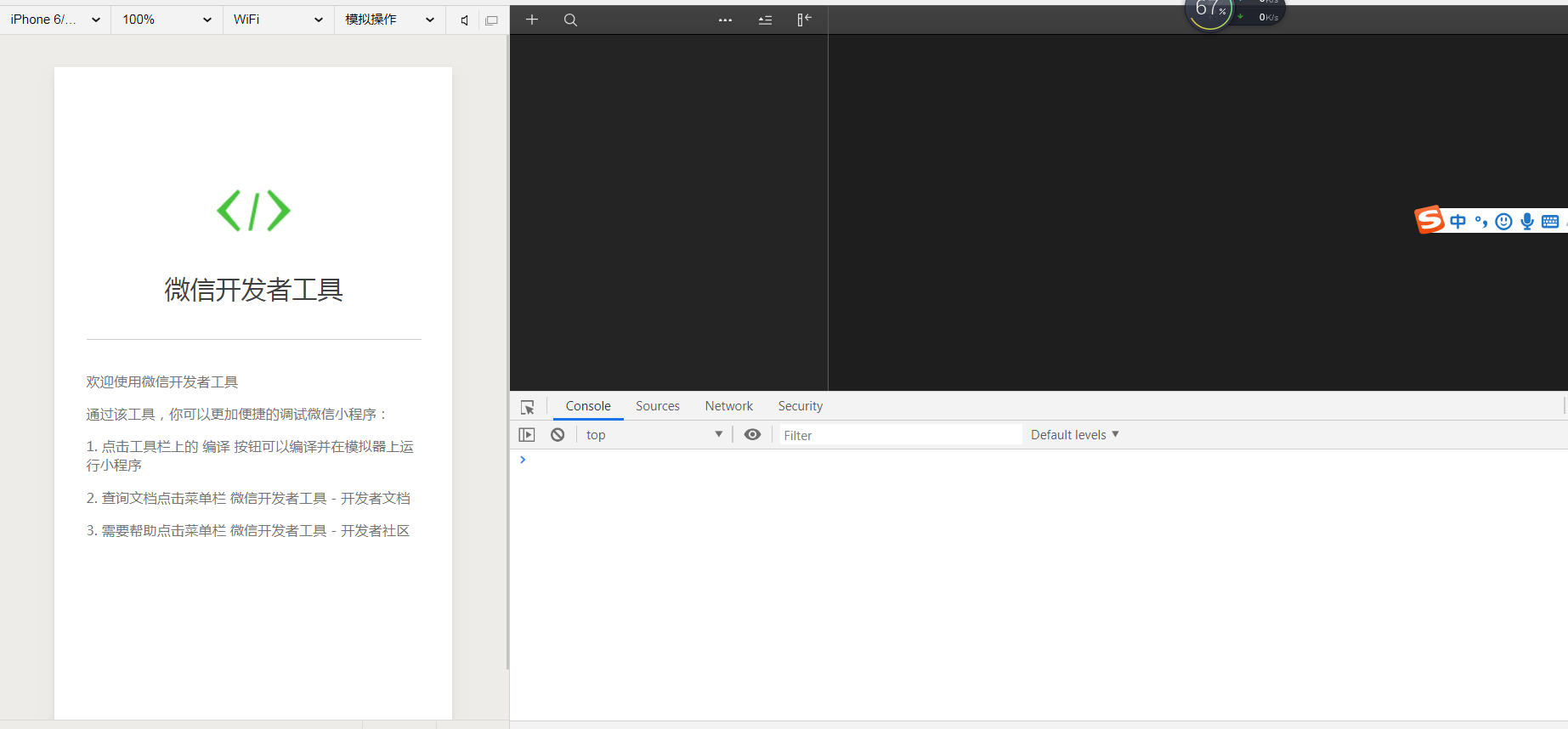This screenshot has width=1568, height=729.
Task: Click the green code brackets logo
Action: 253,211
